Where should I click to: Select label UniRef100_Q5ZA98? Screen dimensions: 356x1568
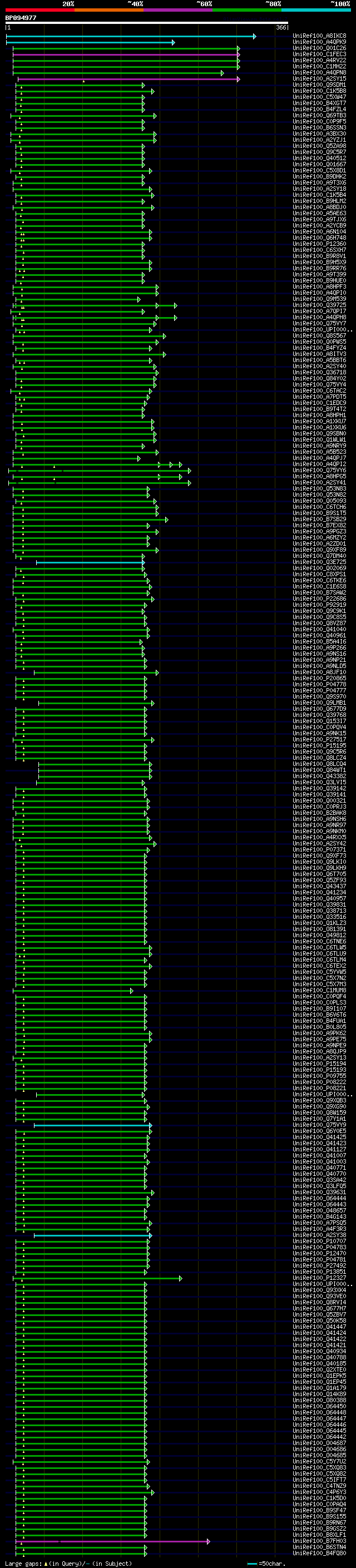point(319,146)
